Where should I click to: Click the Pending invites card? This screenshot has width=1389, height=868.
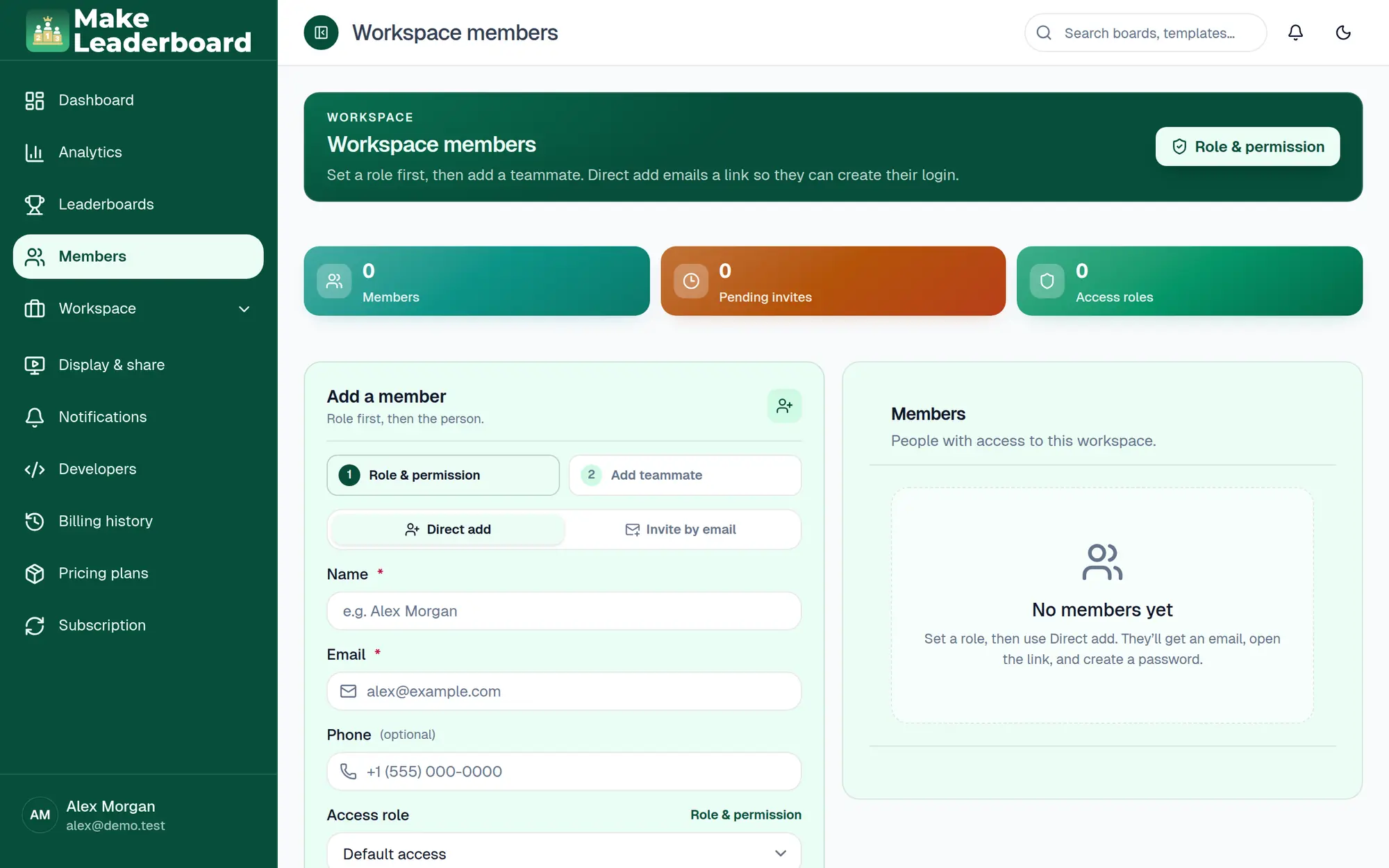(833, 281)
